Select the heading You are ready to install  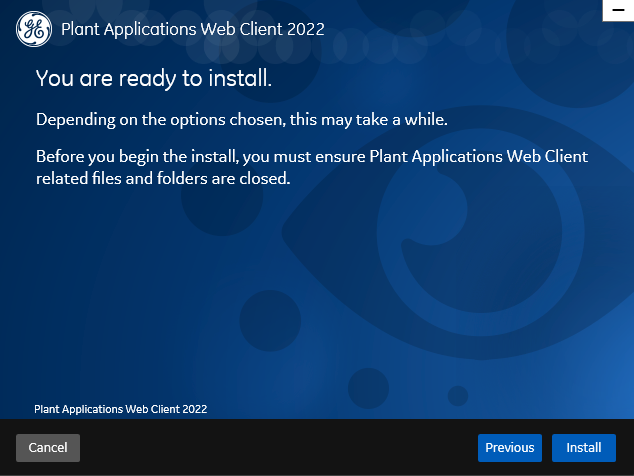(x=154, y=78)
